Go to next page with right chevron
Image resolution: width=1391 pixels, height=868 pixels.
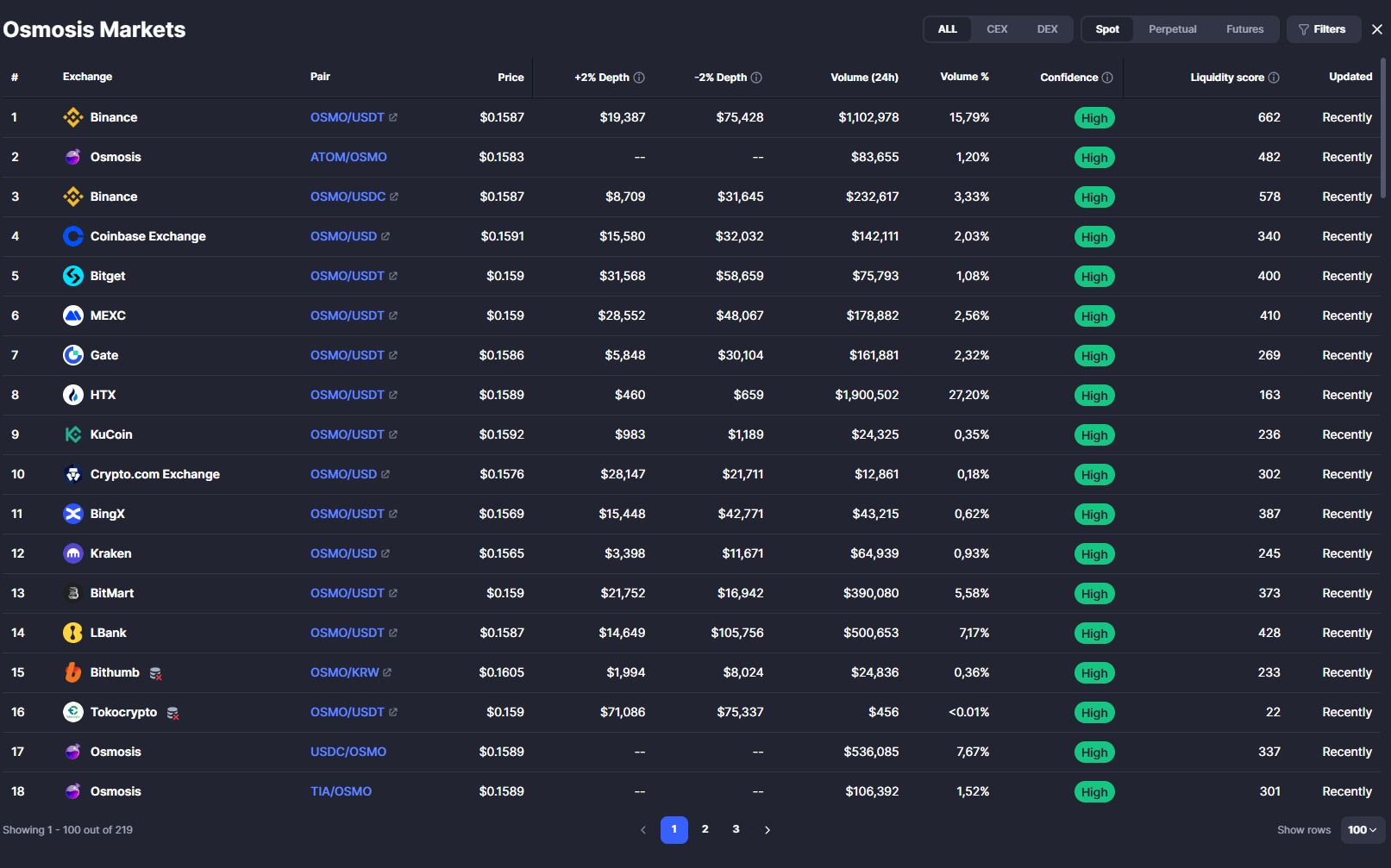(768, 830)
